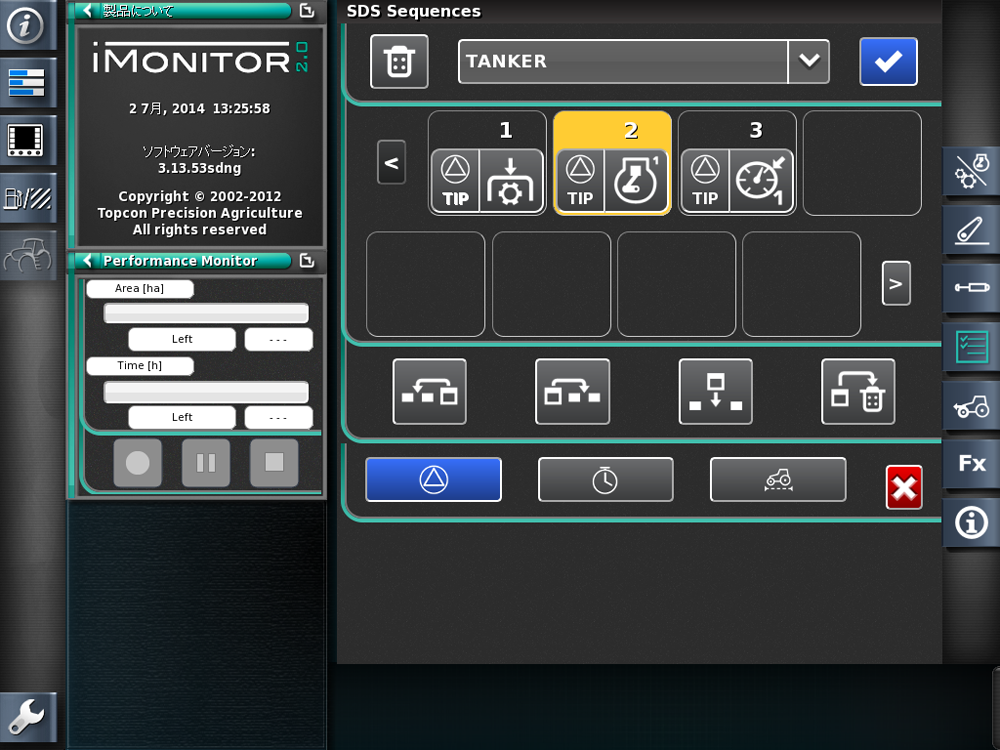Click the Left label under Area
The image size is (1000, 750).
coord(182,339)
